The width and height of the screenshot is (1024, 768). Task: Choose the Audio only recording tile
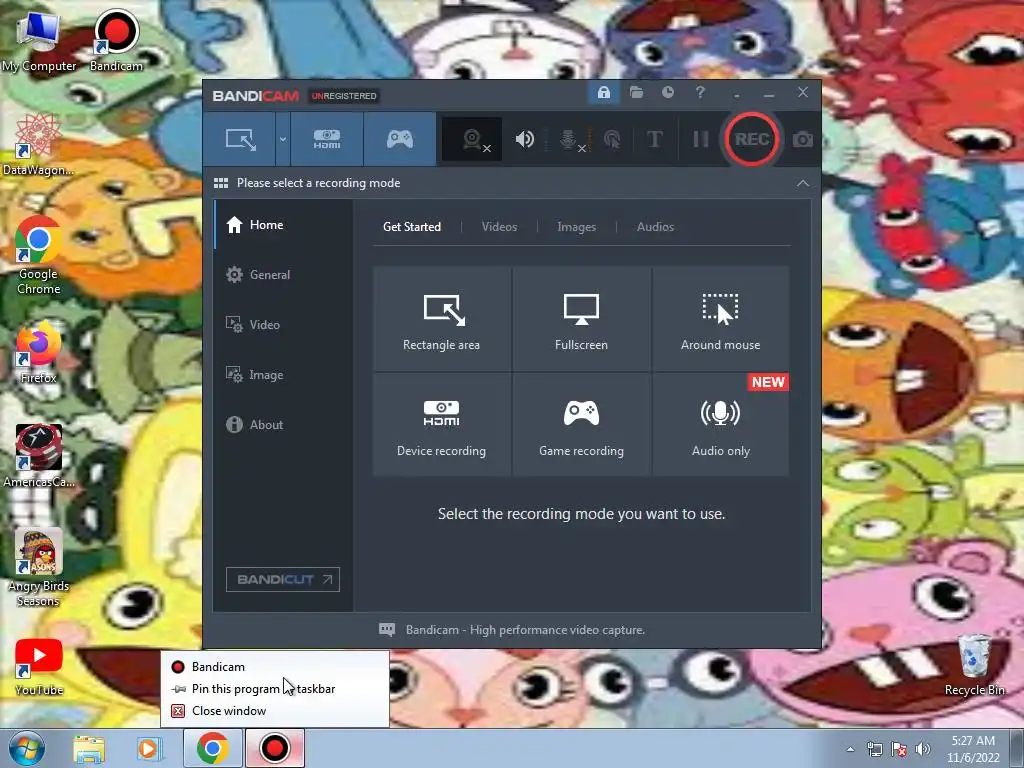720,424
